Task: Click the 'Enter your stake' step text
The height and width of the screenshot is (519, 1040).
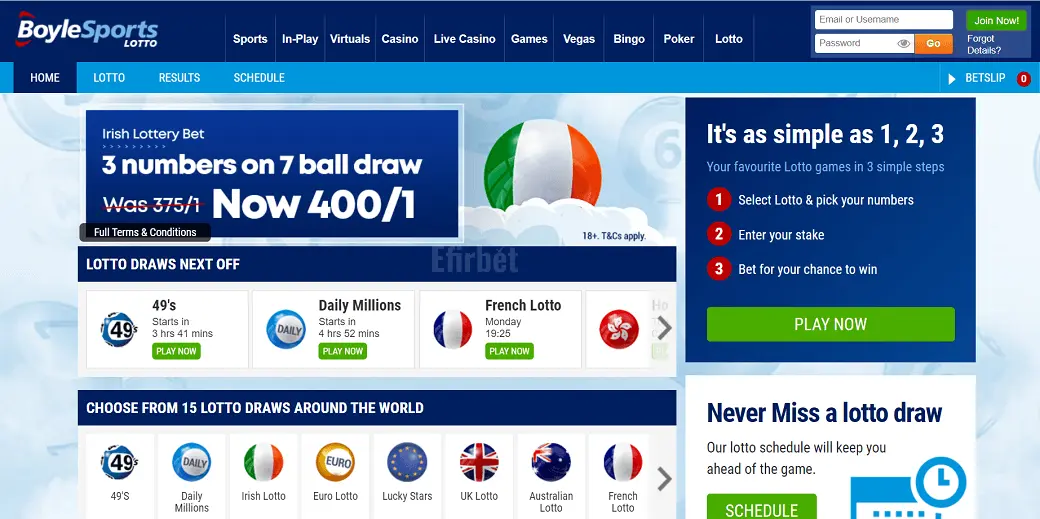Action: pos(781,235)
